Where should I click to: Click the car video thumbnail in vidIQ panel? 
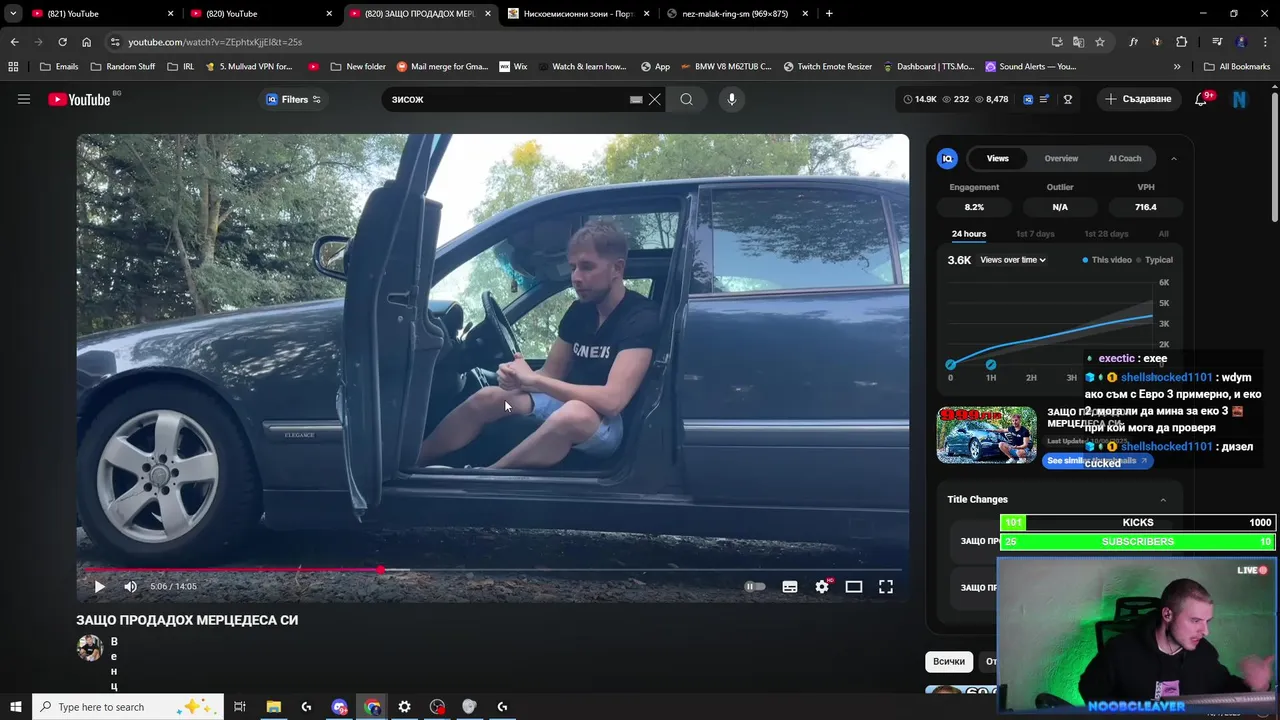coord(986,435)
